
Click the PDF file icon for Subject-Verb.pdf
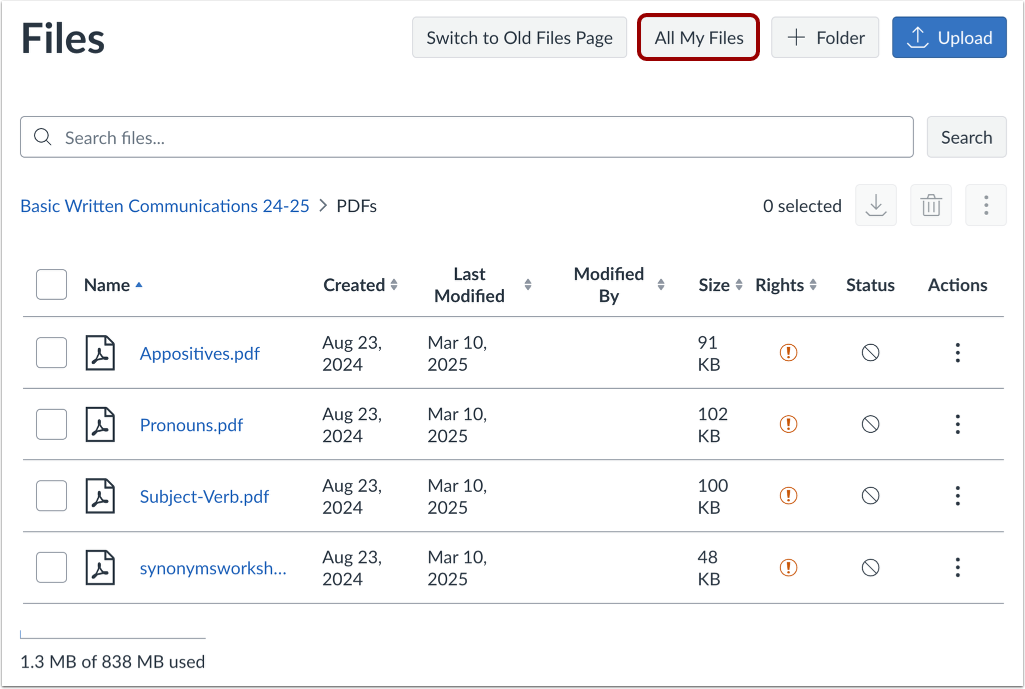[100, 497]
